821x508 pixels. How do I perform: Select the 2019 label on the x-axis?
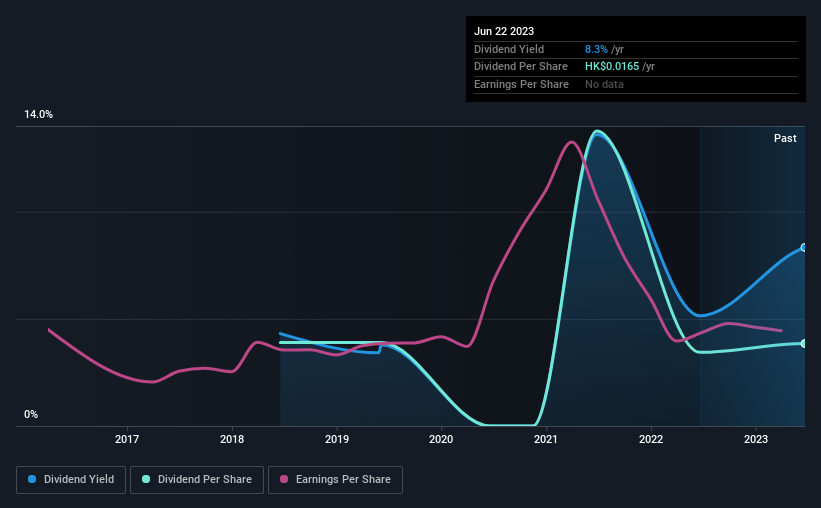click(x=337, y=439)
